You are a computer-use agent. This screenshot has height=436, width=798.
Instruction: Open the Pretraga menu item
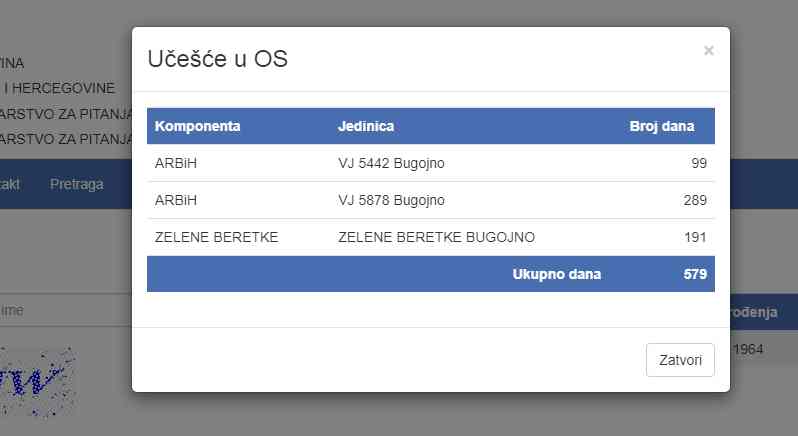click(76, 184)
